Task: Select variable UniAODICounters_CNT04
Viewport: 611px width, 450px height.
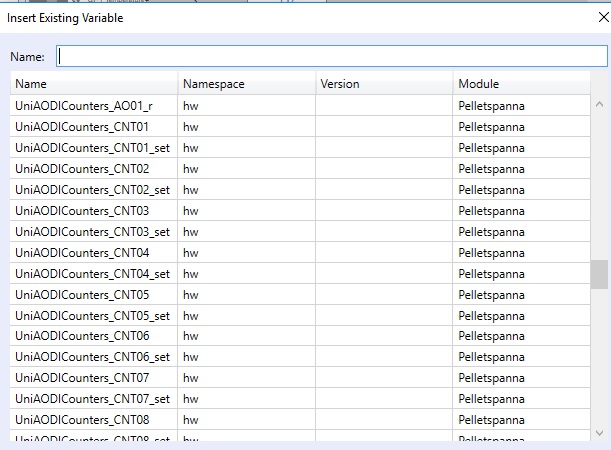Action: [x=82, y=253]
